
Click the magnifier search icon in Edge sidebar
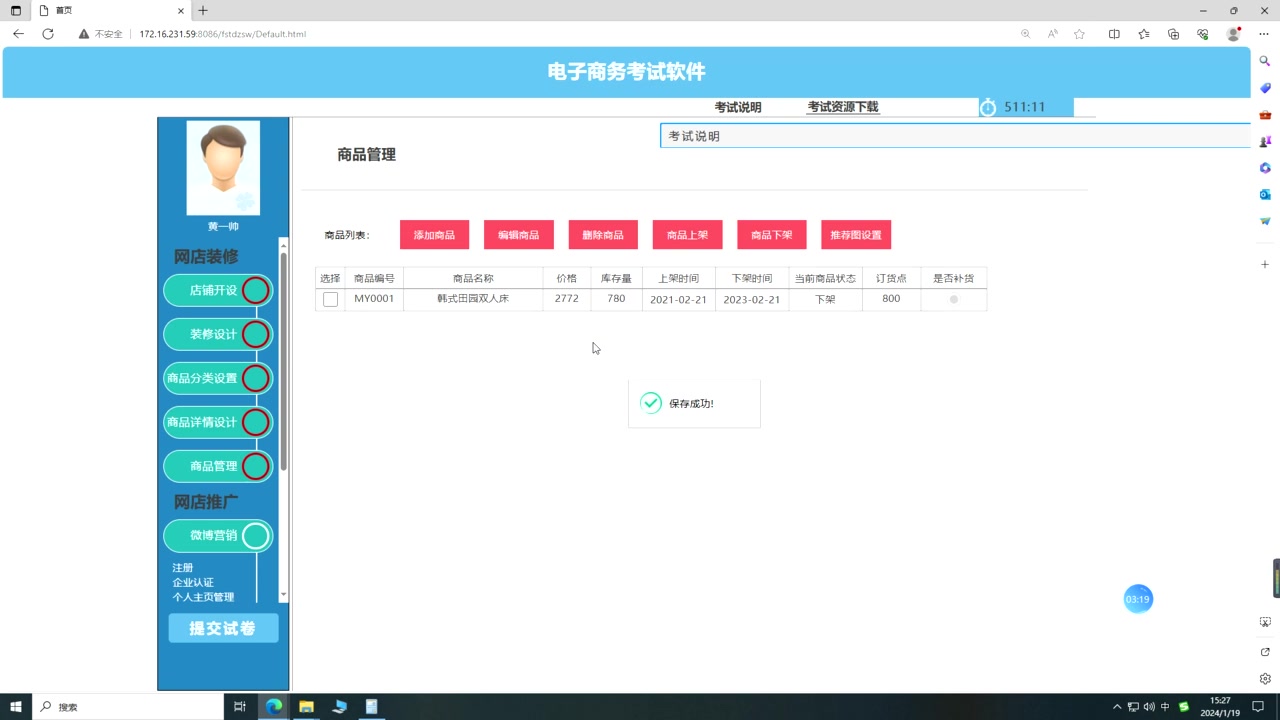(1264, 61)
